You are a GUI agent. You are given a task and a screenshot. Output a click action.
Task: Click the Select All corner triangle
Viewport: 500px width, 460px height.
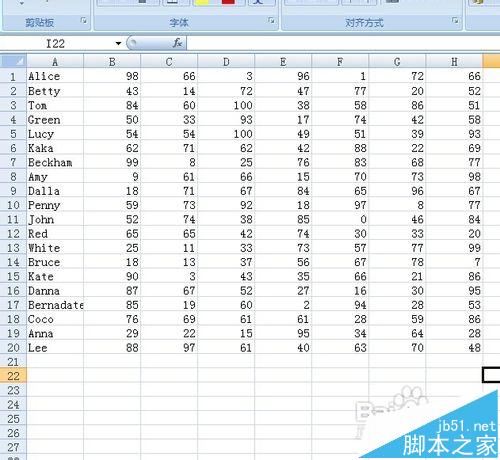(13, 61)
